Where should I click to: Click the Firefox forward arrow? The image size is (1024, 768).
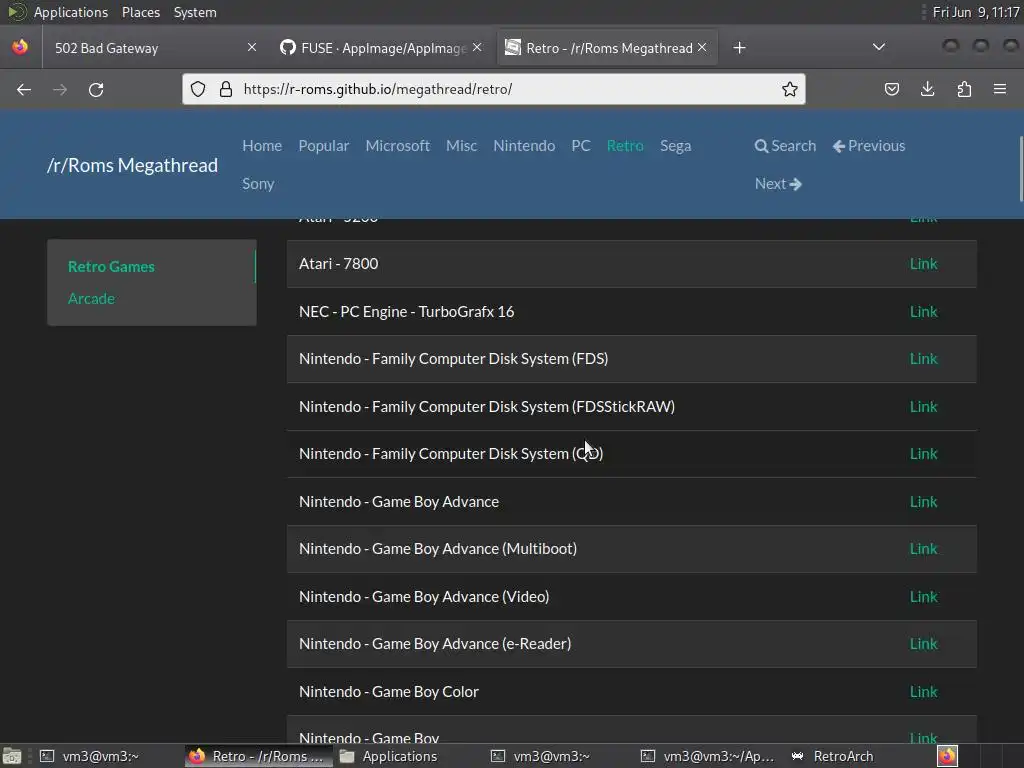click(x=60, y=89)
